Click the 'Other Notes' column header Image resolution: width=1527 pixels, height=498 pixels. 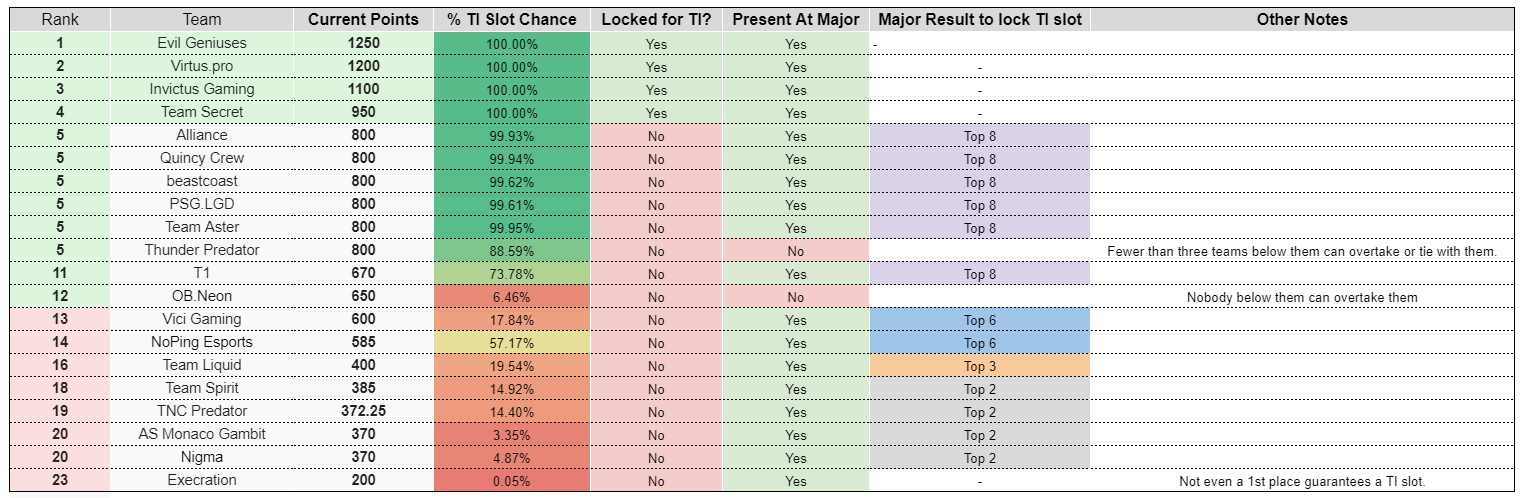[1302, 20]
